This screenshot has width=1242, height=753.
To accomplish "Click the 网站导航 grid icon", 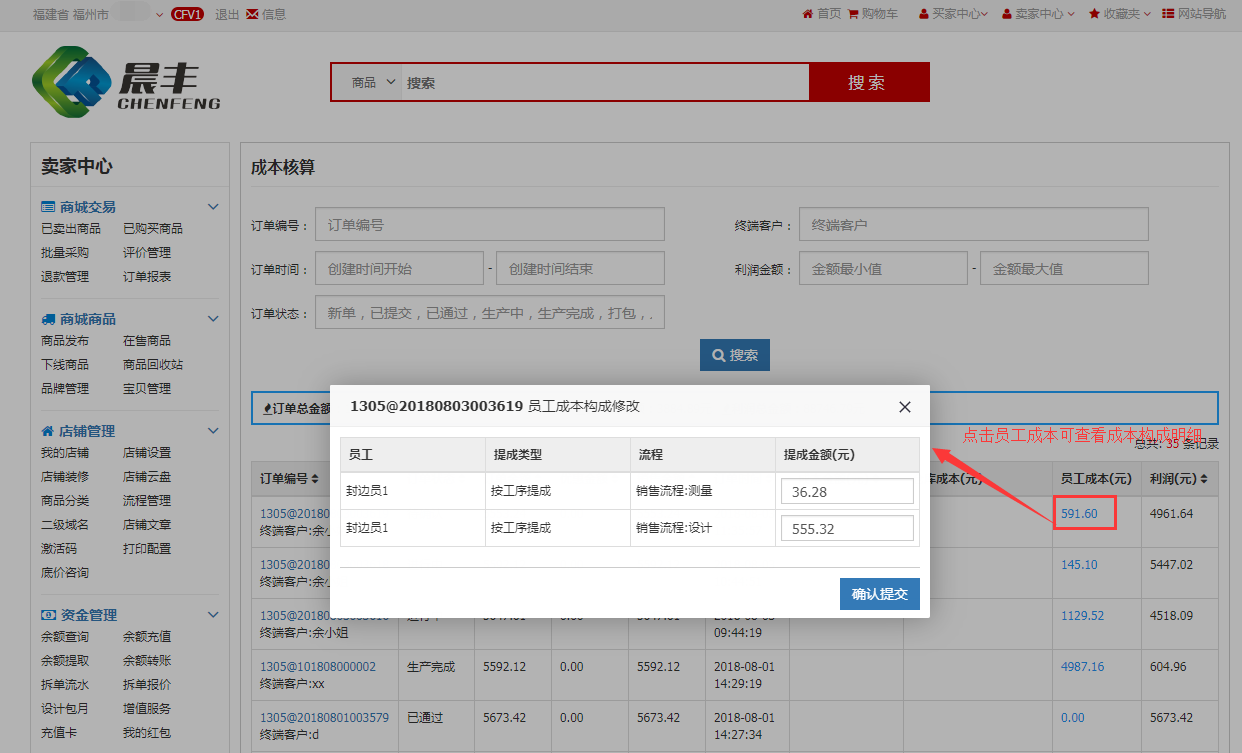I will [x=1168, y=14].
